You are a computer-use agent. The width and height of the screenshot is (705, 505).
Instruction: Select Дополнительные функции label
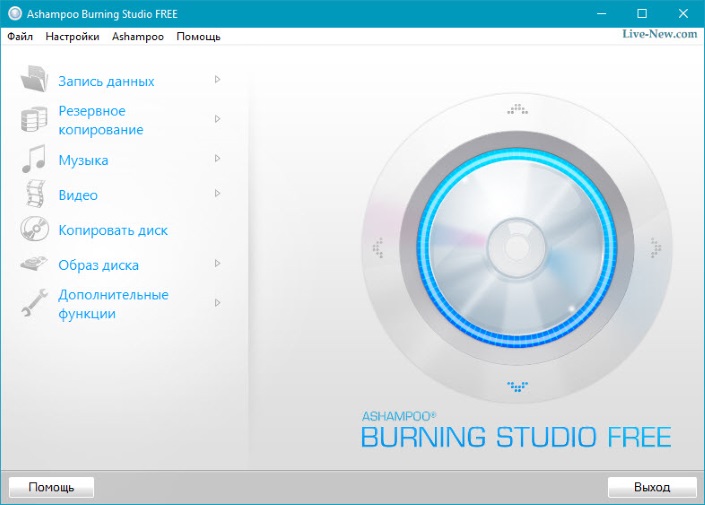(x=113, y=304)
